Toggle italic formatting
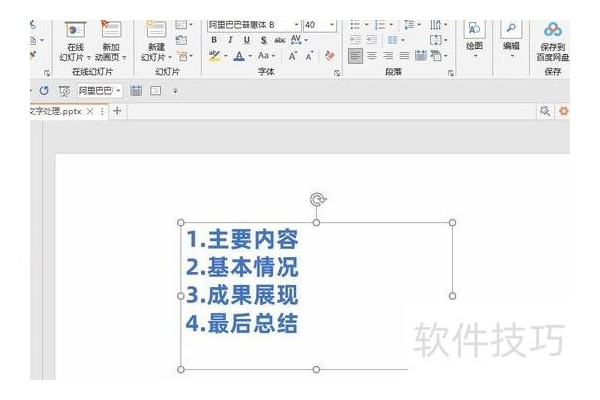The image size is (600, 400). 230,40
